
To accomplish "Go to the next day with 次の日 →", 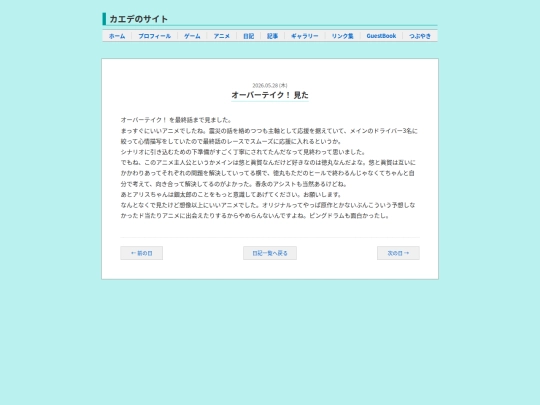I will (x=398, y=253).
